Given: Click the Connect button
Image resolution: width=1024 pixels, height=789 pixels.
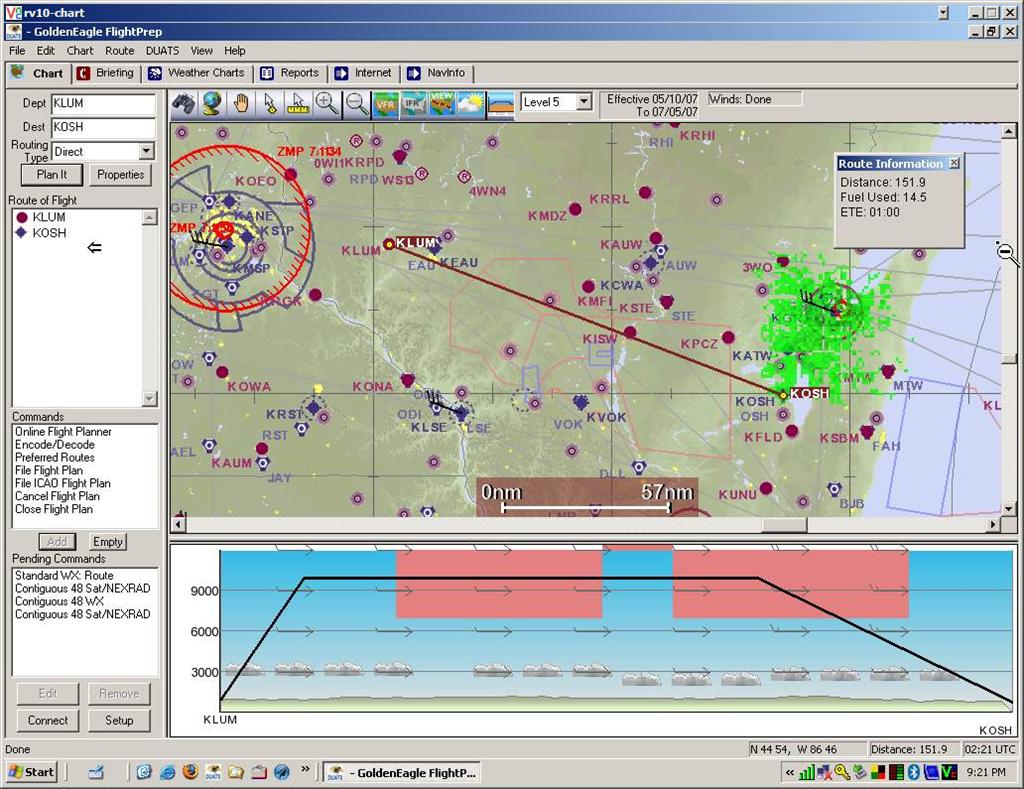Looking at the screenshot, I should click(x=47, y=720).
